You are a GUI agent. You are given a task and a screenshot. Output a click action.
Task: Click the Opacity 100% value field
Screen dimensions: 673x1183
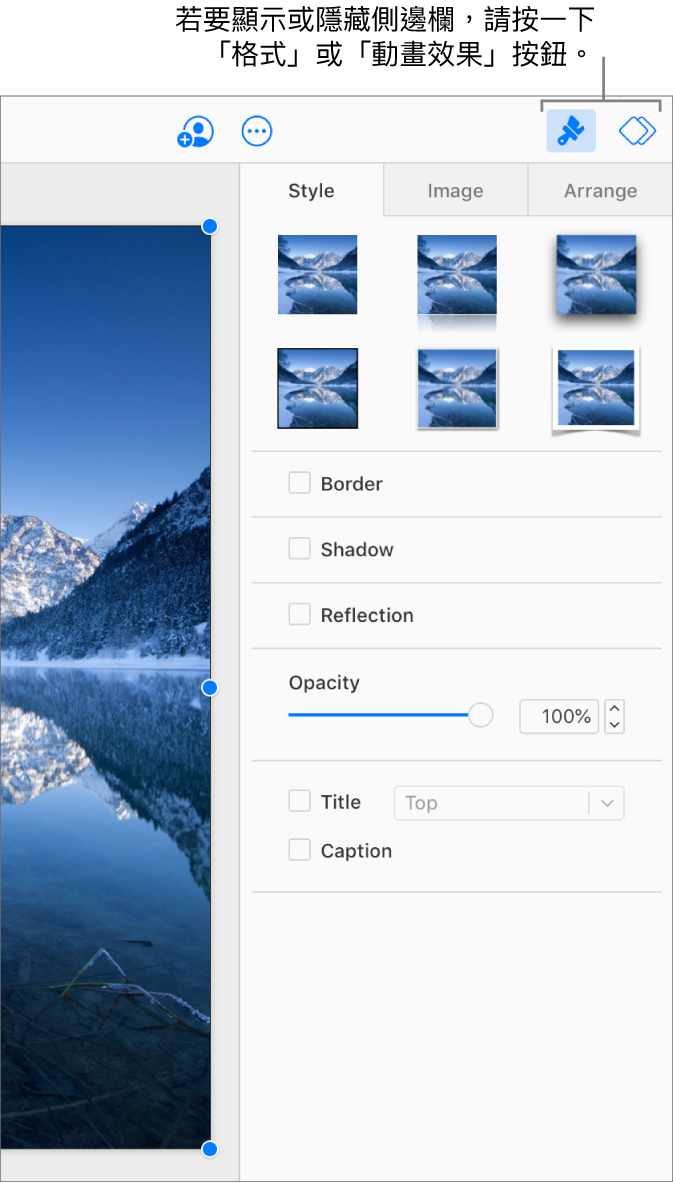(x=559, y=717)
